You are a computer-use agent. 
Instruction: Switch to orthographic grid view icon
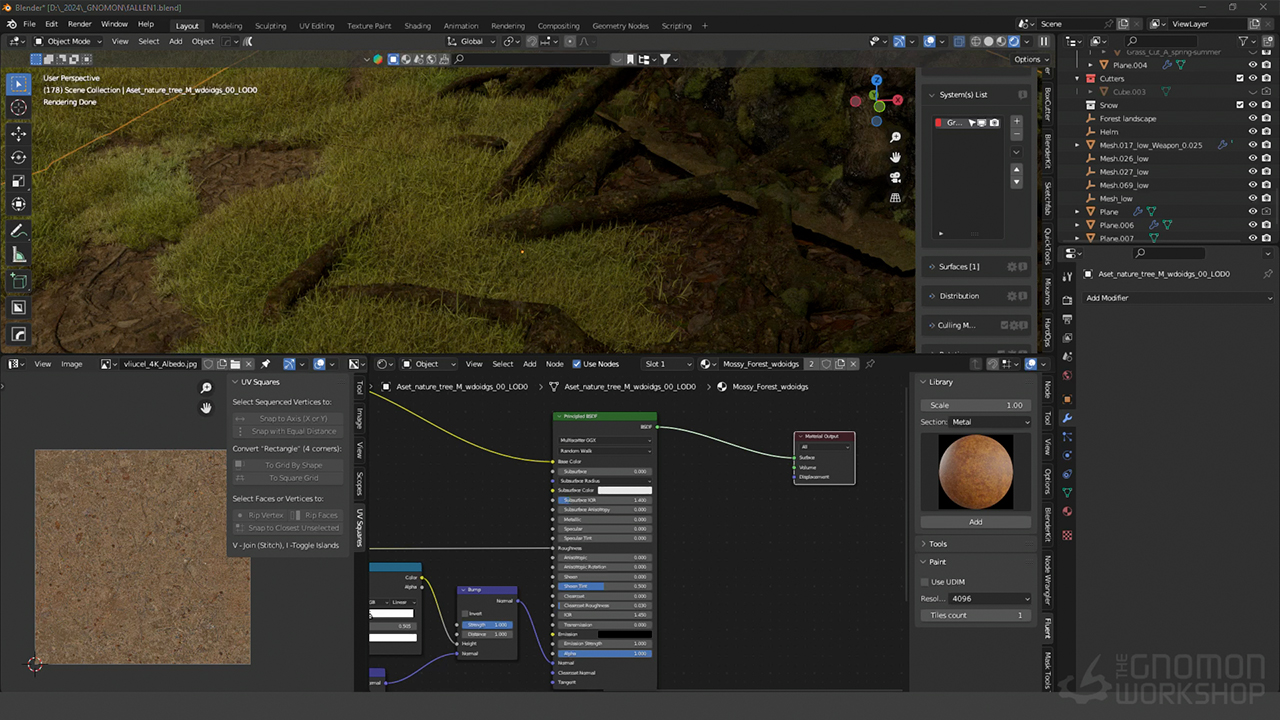point(895,198)
